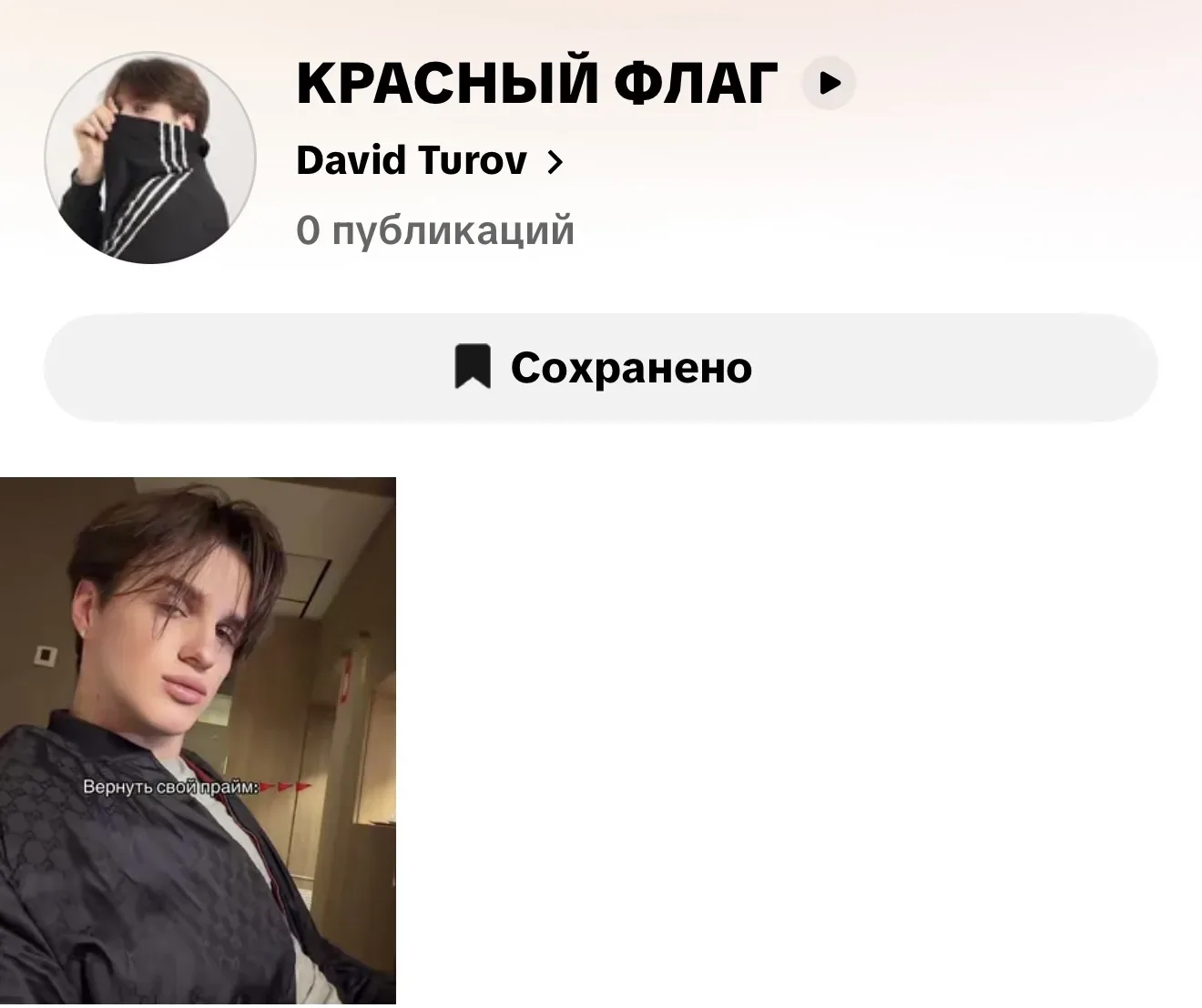The height and width of the screenshot is (1008, 1202).
Task: Click the grey circle around the play icon
Action: click(829, 83)
